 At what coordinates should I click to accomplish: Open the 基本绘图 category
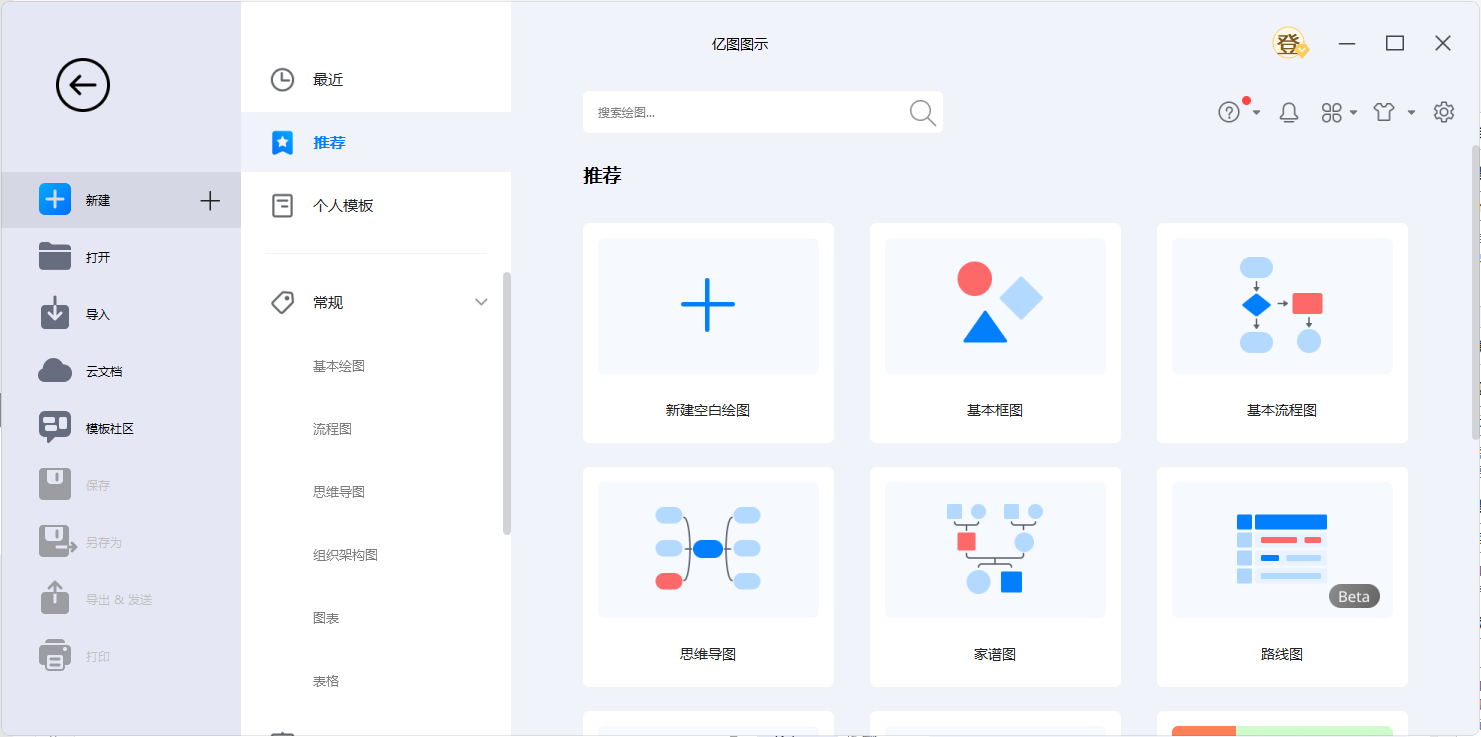pos(339,366)
